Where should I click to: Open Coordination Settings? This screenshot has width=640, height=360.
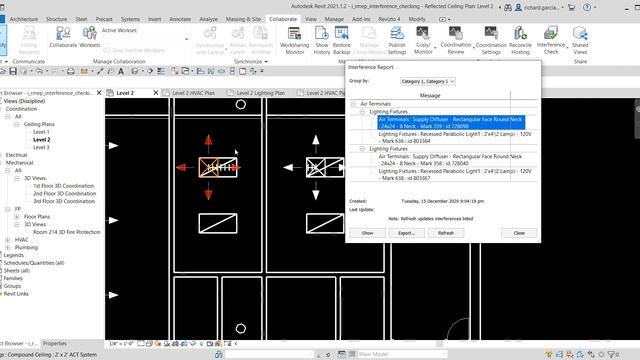(491, 40)
